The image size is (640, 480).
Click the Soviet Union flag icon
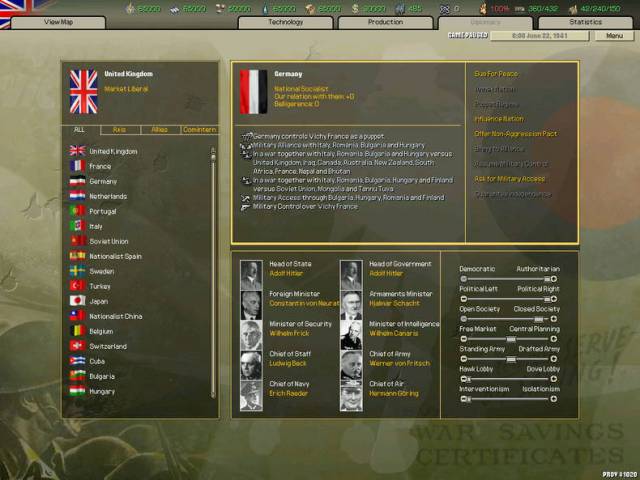tap(77, 241)
